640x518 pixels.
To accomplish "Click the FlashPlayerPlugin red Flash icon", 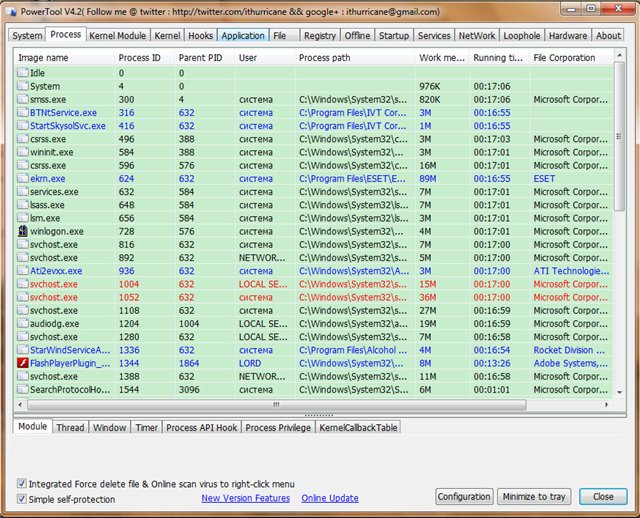I will 23,363.
